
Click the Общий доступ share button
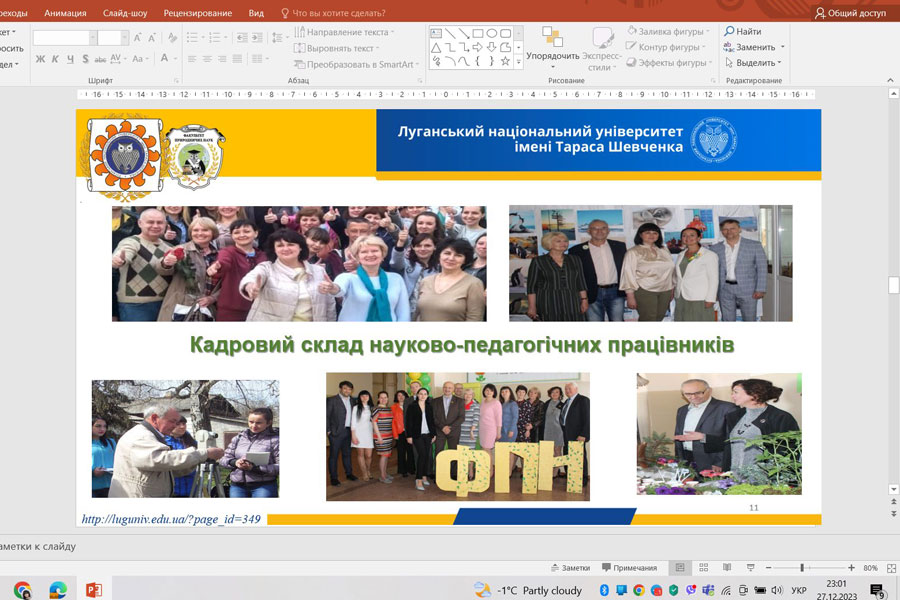point(850,13)
